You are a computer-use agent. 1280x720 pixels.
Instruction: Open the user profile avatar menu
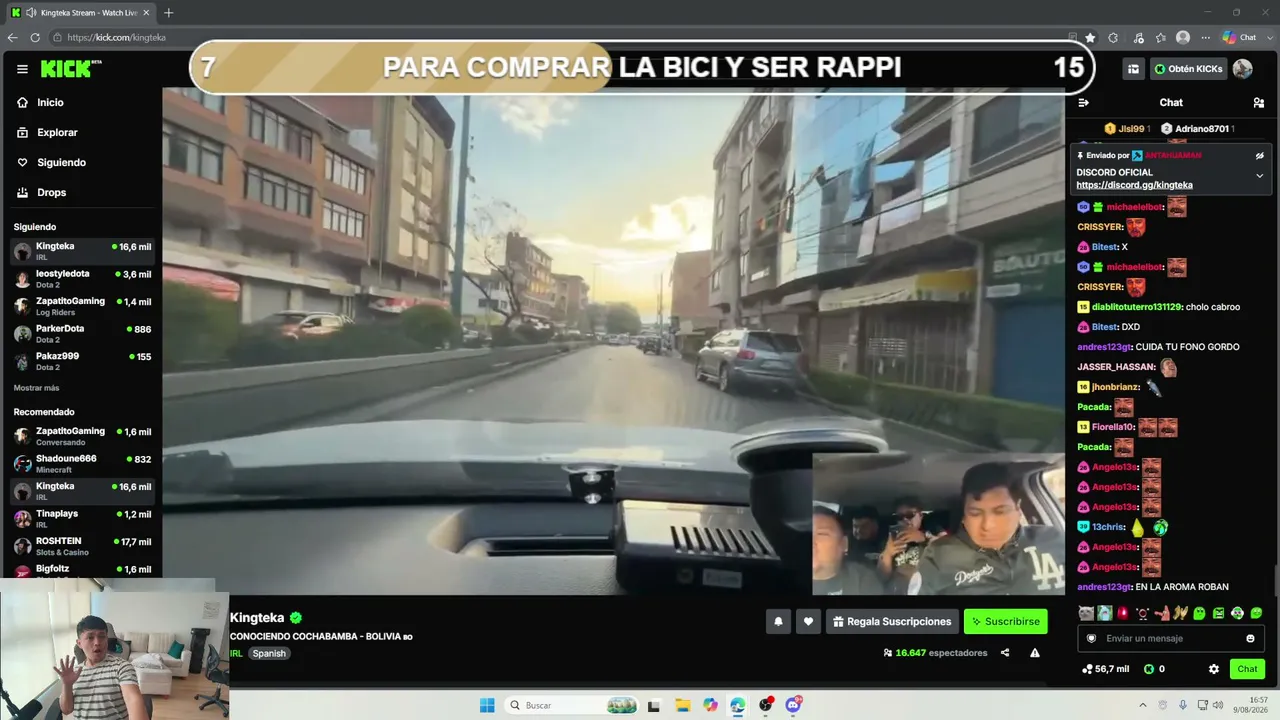(1243, 69)
